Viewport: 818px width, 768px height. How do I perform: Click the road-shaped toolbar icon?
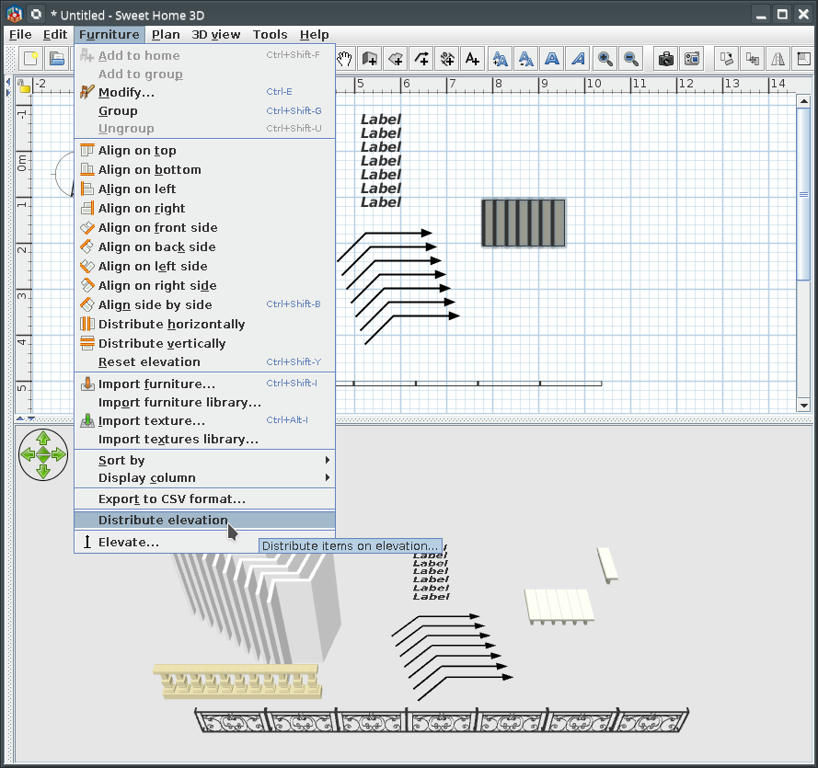coord(778,58)
